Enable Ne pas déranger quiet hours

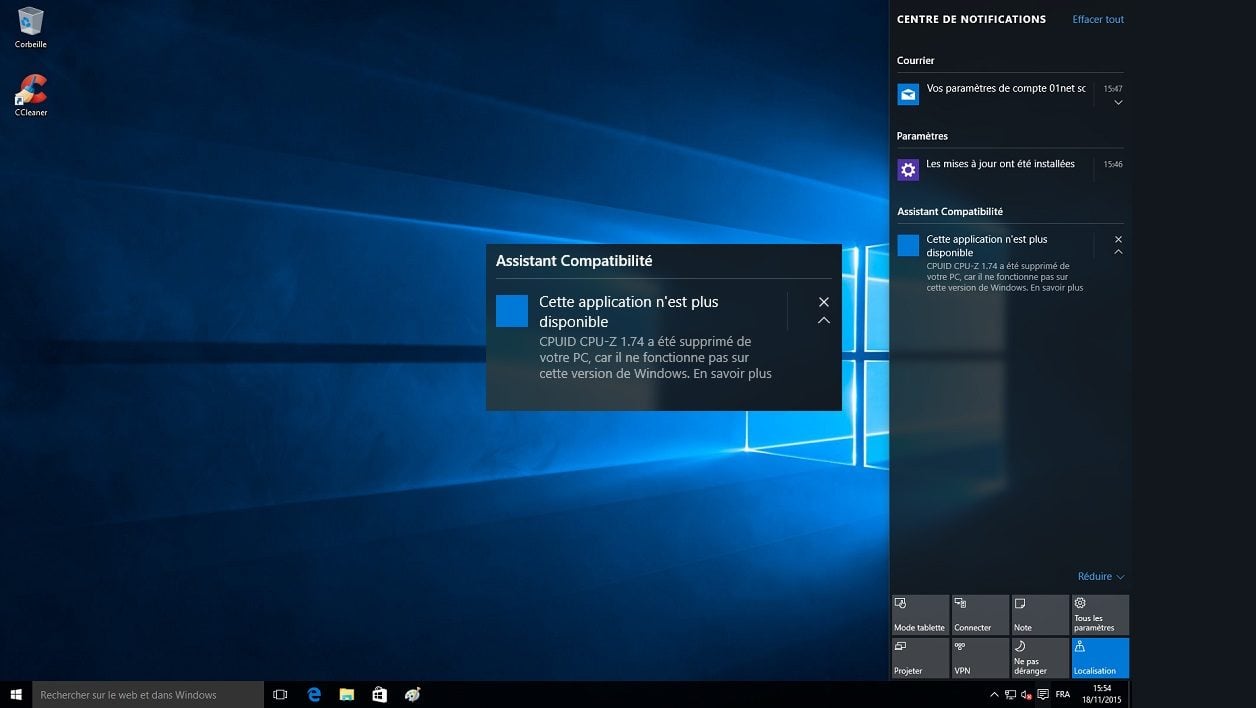tap(1039, 658)
